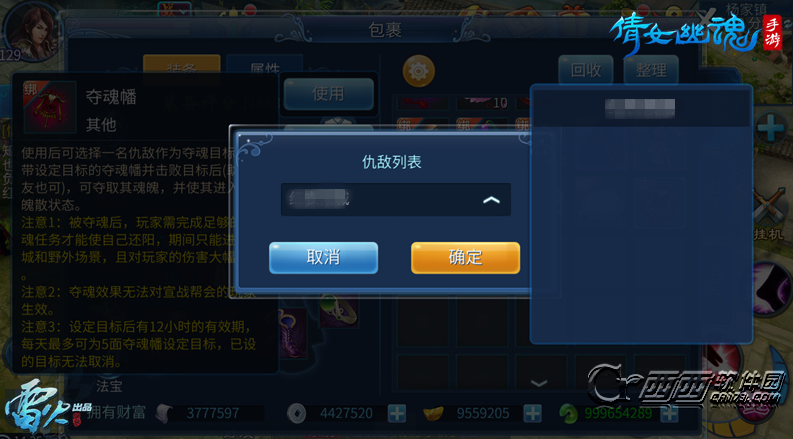Select the green gem ring icon
This screenshot has width=793, height=439.
[339, 313]
